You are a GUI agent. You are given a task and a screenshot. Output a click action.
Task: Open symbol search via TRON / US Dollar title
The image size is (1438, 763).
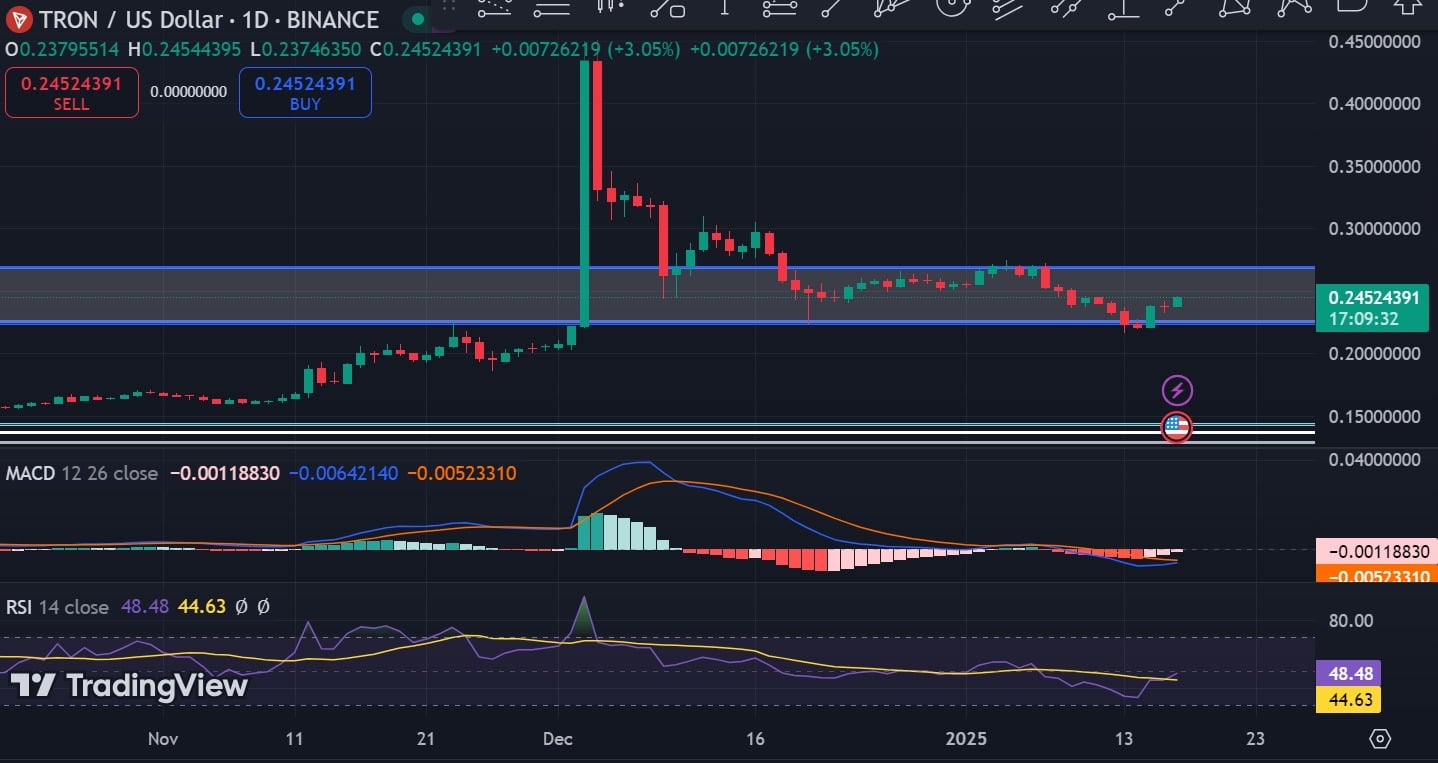[x=208, y=19]
